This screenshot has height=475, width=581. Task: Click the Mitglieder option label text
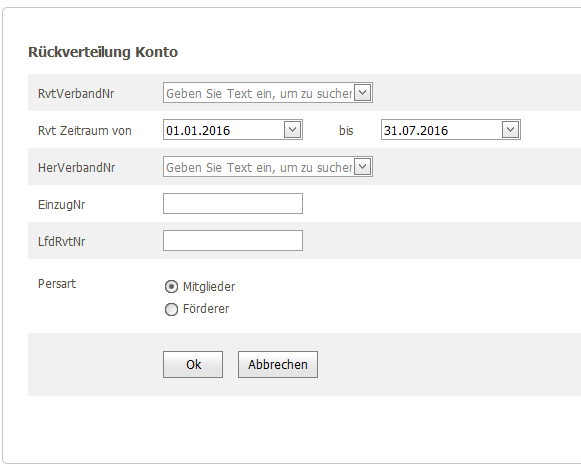(209, 287)
